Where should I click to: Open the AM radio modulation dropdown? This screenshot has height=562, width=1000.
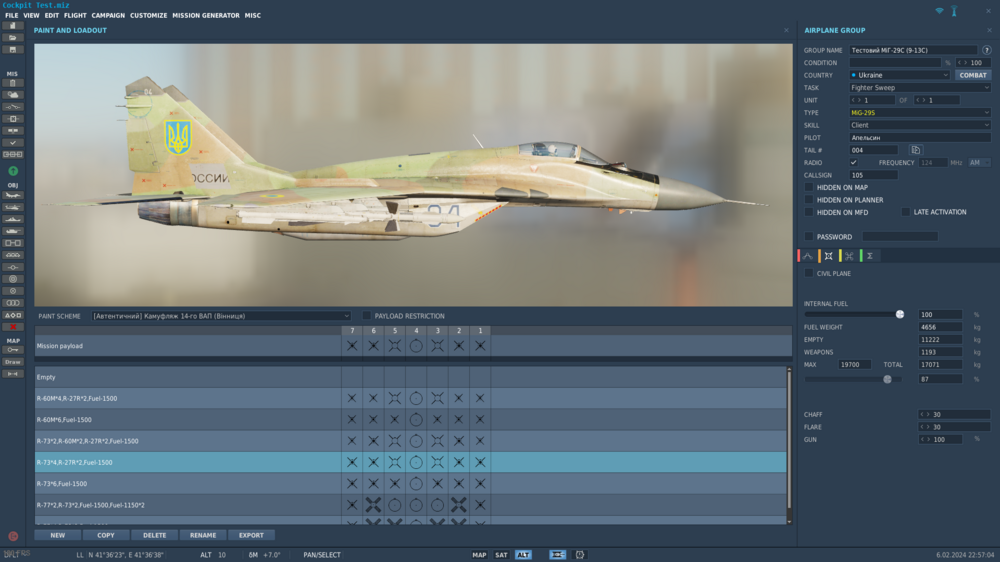(979, 163)
